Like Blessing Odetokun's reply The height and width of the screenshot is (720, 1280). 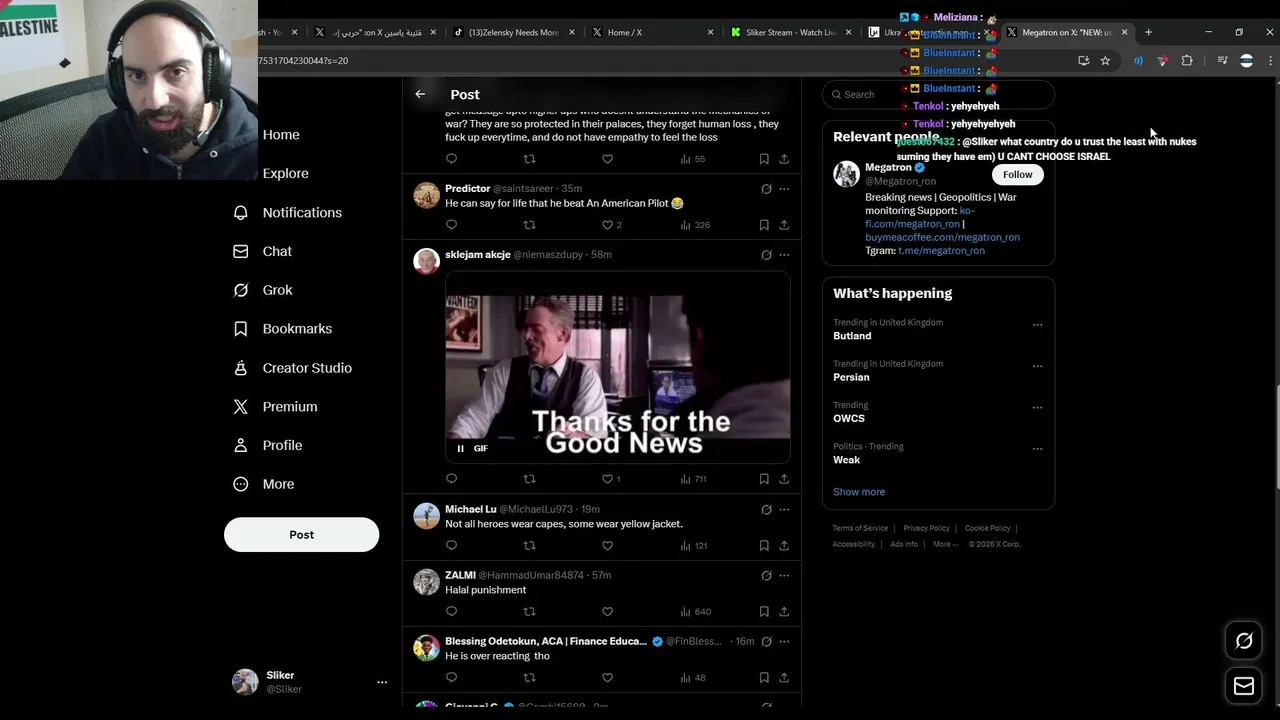click(607, 677)
